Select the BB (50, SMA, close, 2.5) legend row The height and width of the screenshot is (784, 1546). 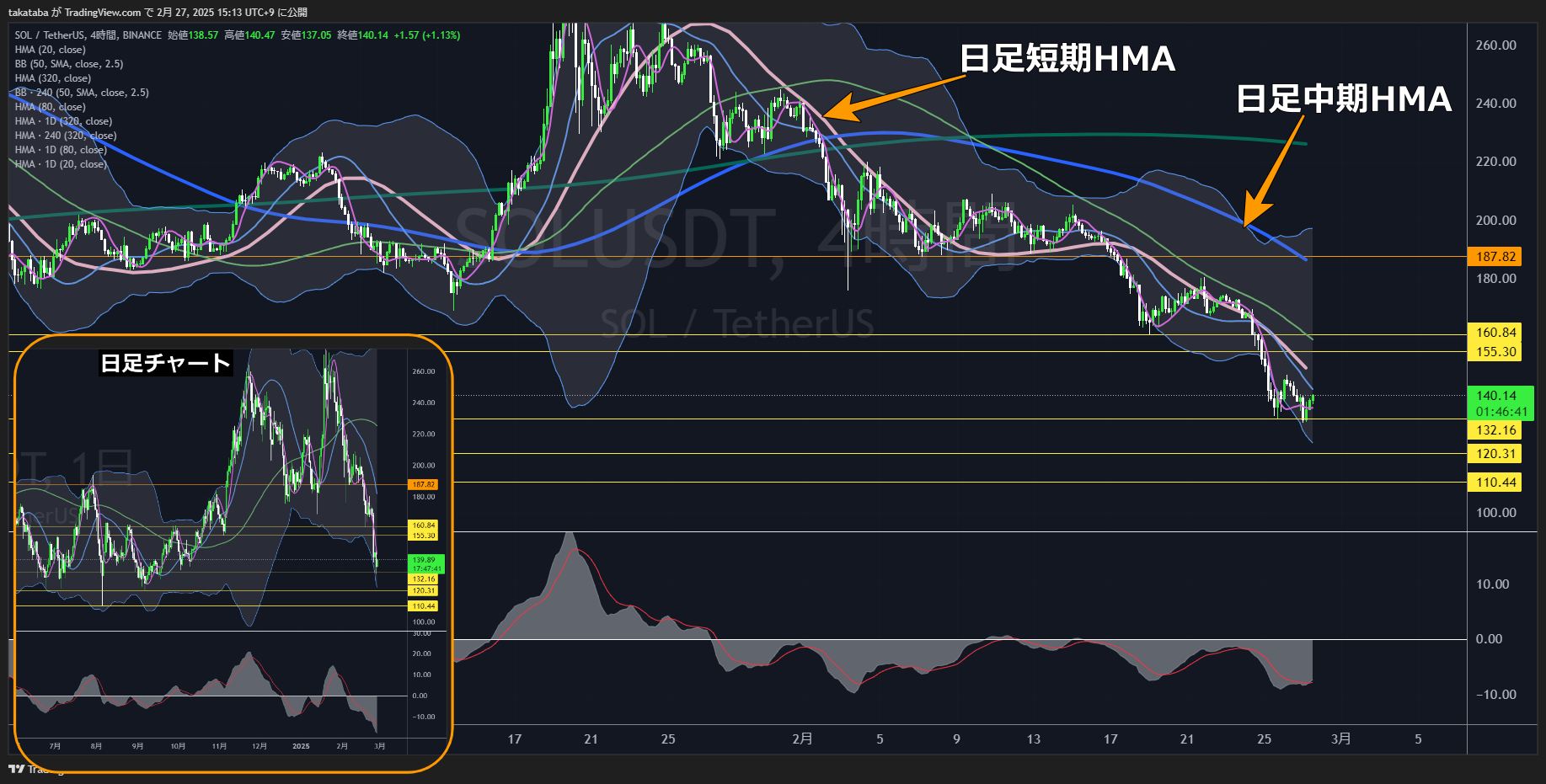(x=69, y=64)
